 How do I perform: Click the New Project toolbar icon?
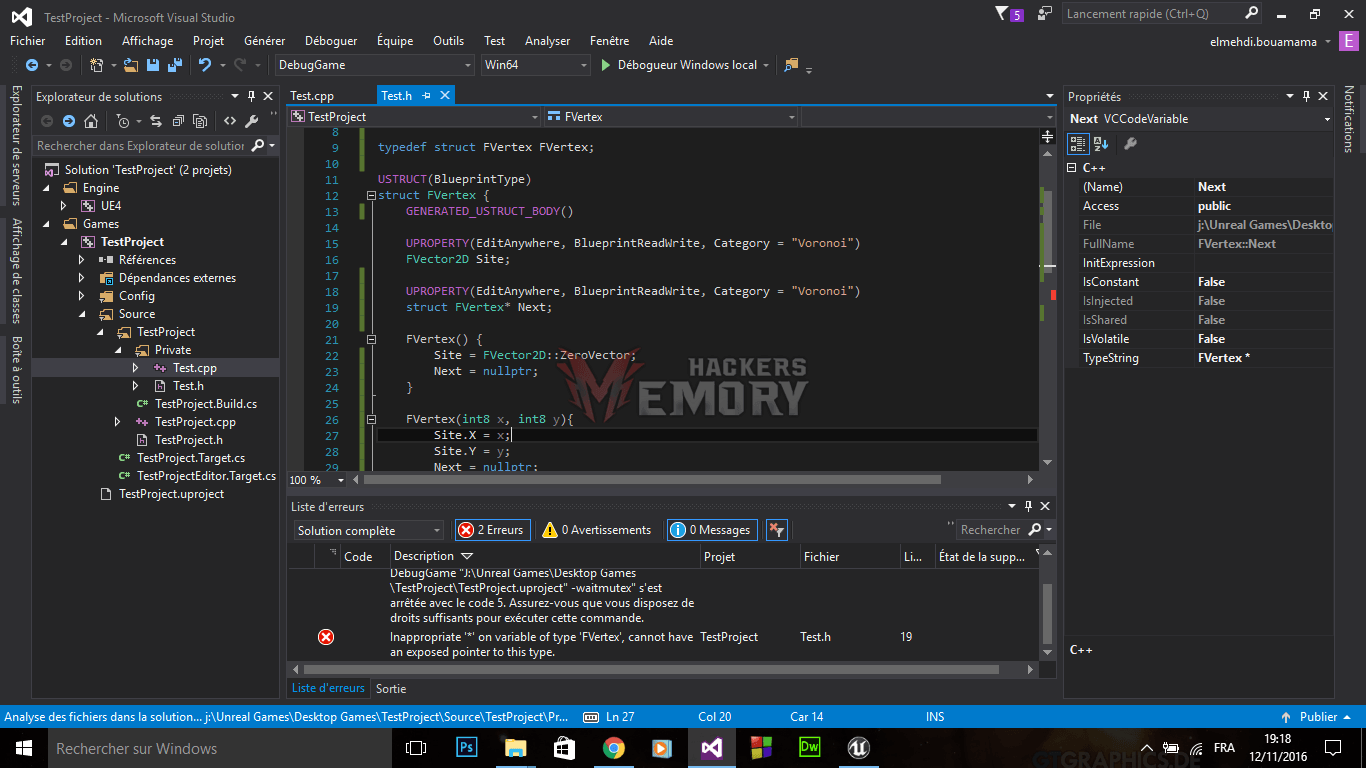click(x=97, y=65)
